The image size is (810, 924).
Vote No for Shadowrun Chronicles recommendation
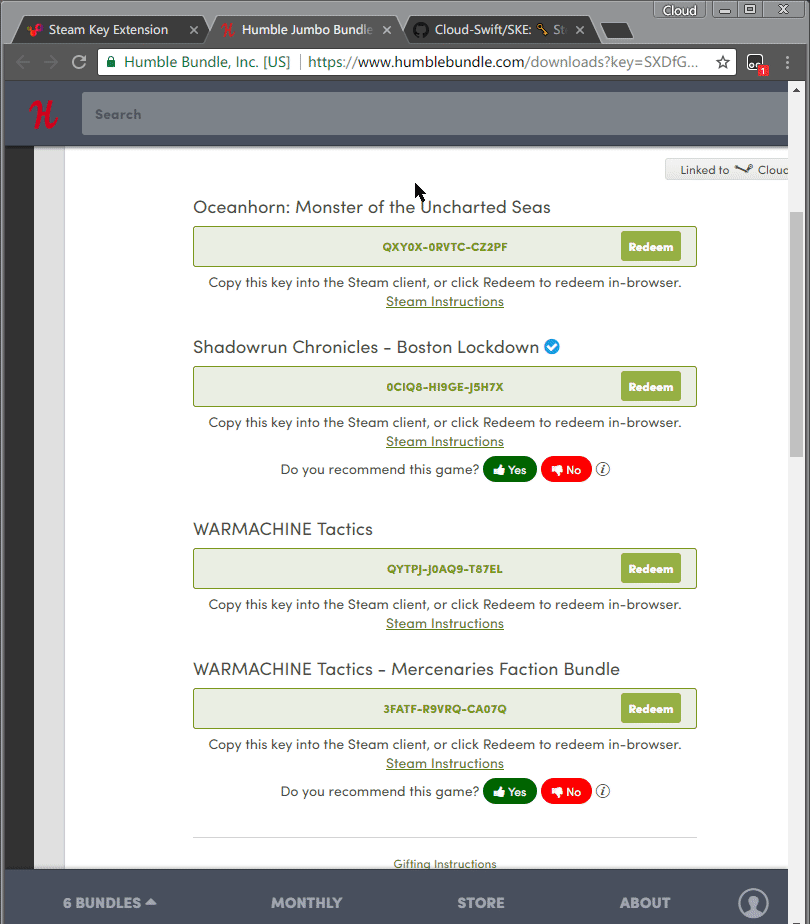(x=566, y=470)
